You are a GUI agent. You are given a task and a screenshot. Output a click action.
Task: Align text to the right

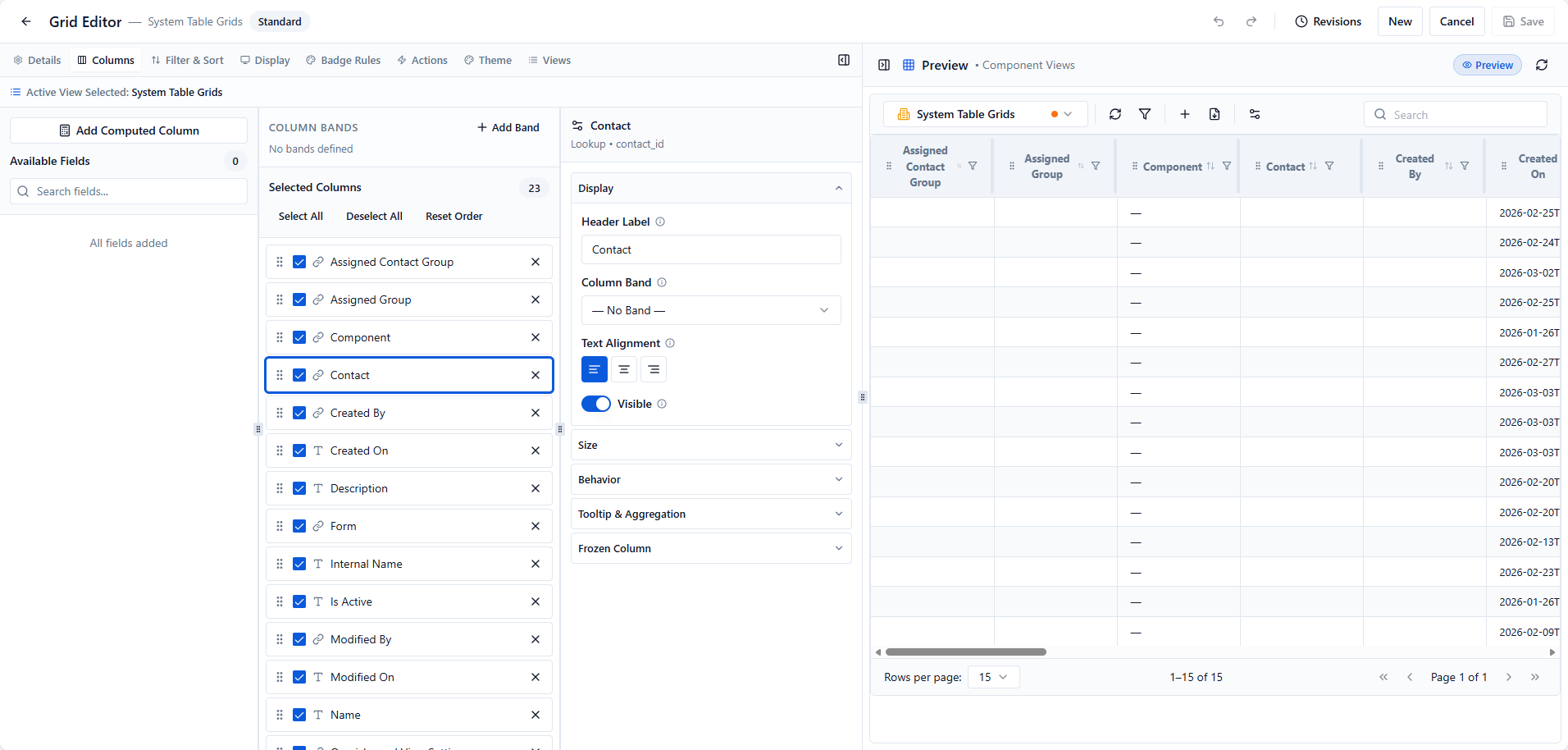654,369
